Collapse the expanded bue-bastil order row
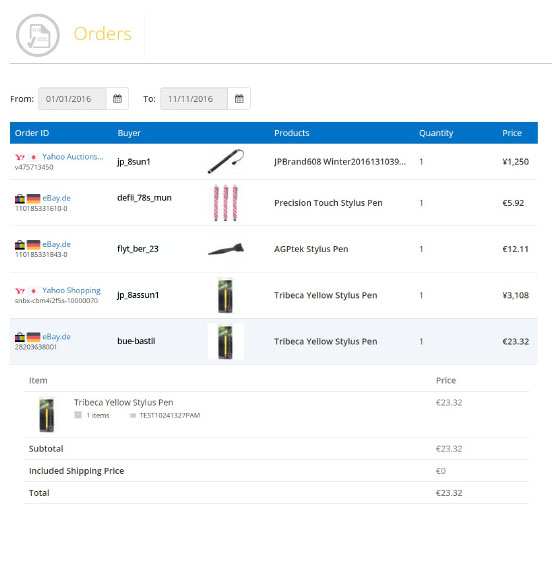552x572 pixels. 274,341
